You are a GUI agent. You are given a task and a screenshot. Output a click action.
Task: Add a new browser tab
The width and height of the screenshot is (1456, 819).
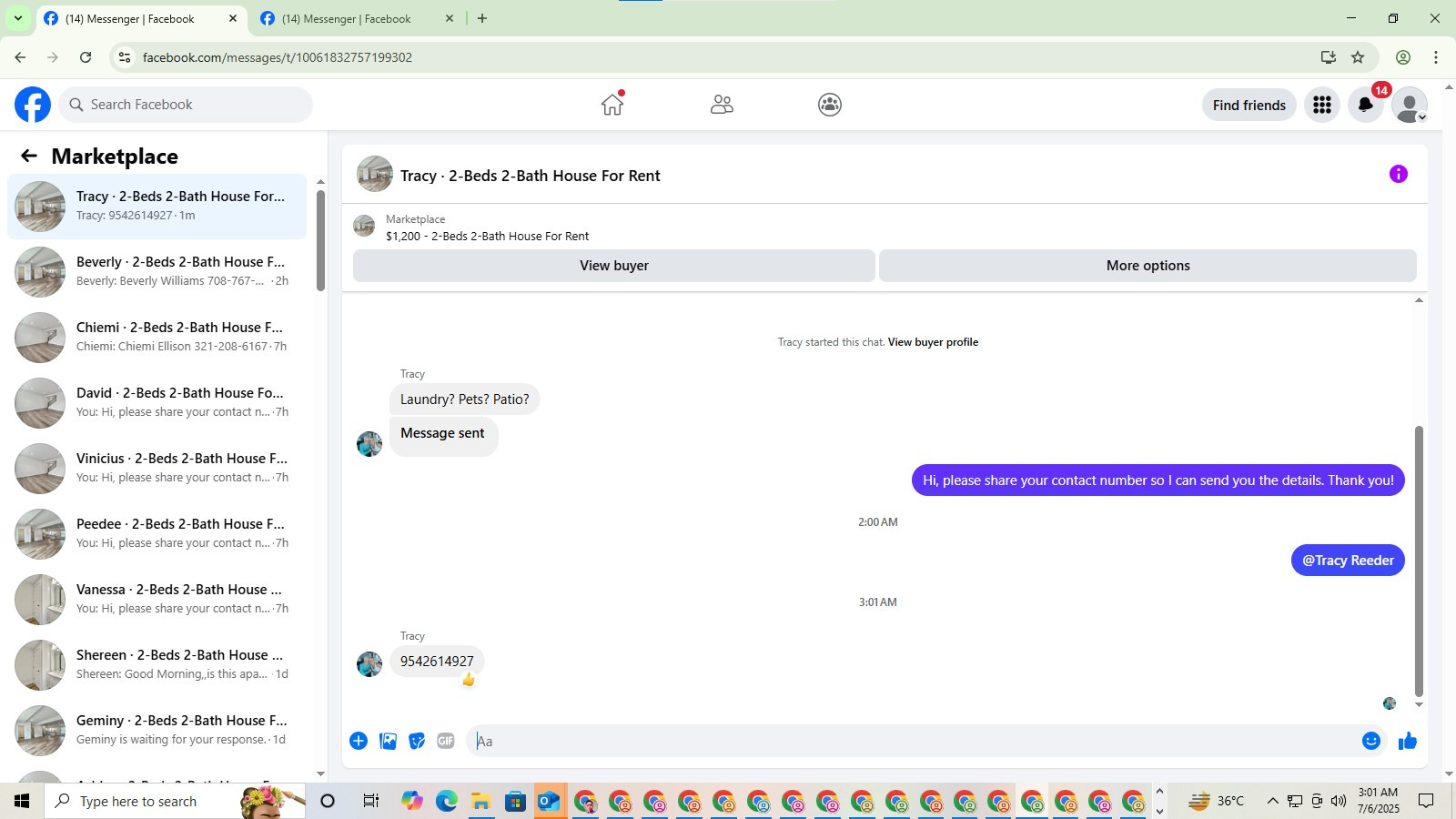point(482,18)
